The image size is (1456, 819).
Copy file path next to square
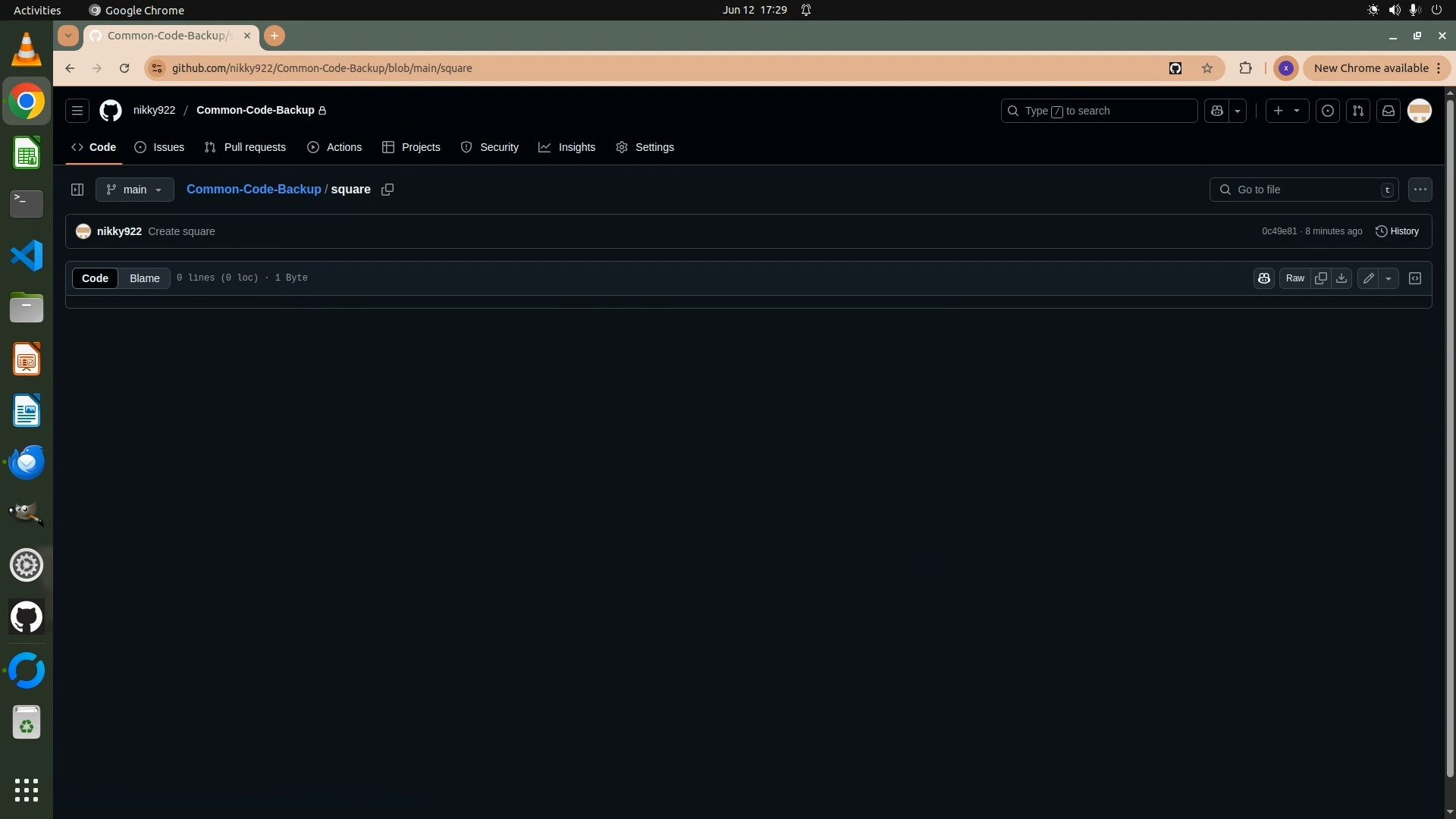[388, 190]
